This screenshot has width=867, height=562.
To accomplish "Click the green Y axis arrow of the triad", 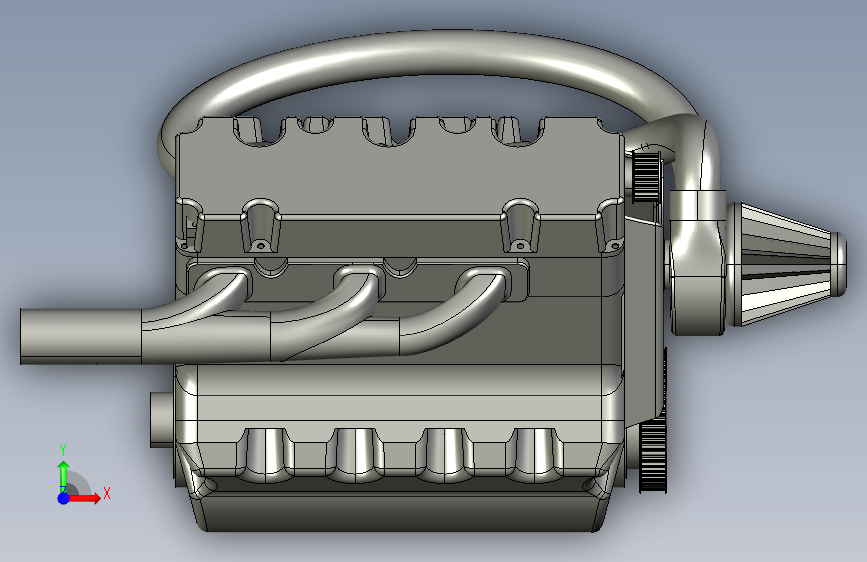I will pos(64,477).
